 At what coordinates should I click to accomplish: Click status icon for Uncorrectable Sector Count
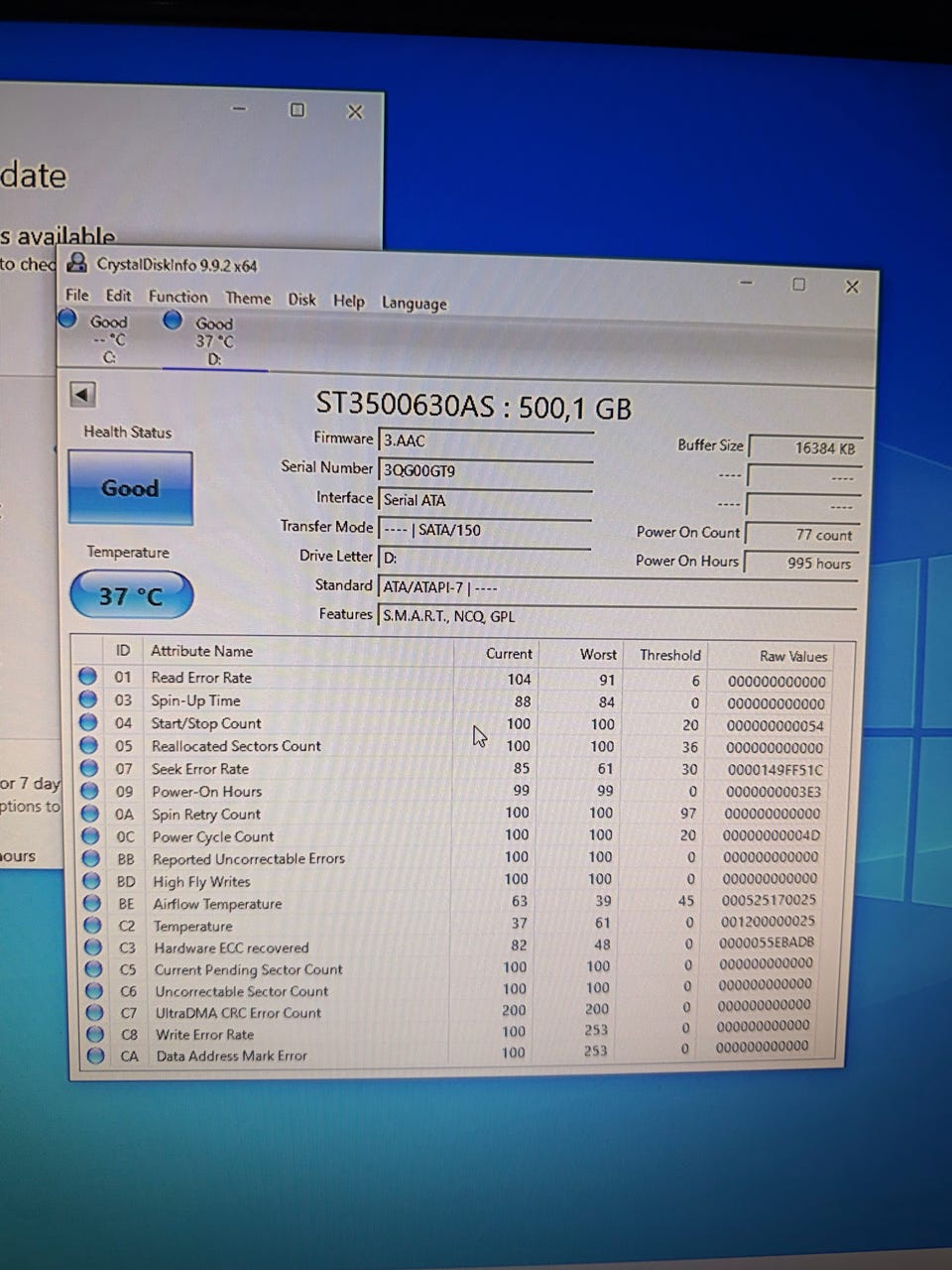[x=94, y=990]
